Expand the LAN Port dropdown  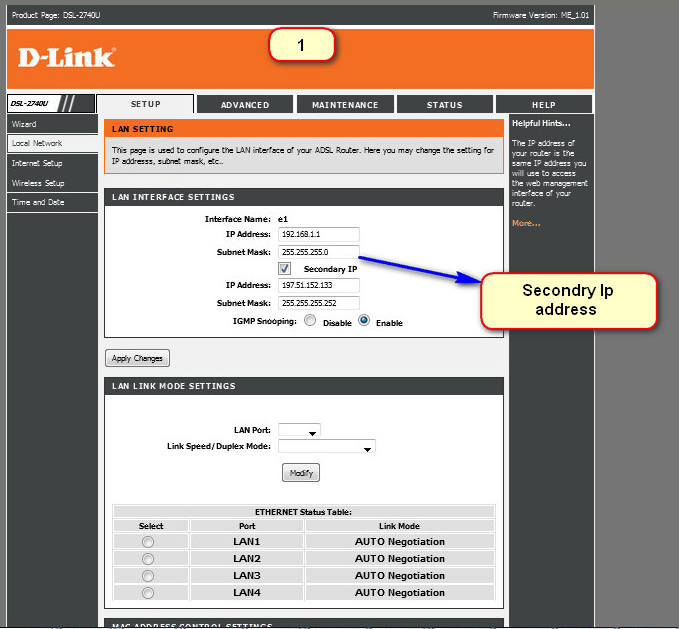click(299, 431)
